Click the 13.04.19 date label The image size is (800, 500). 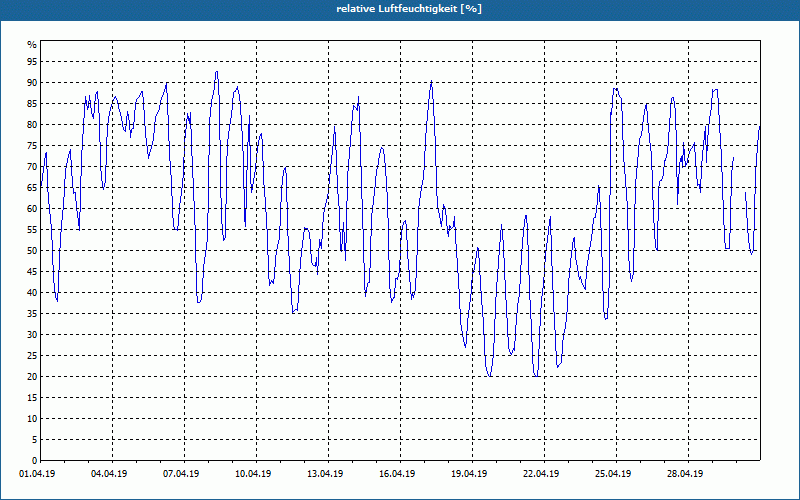pos(325,474)
